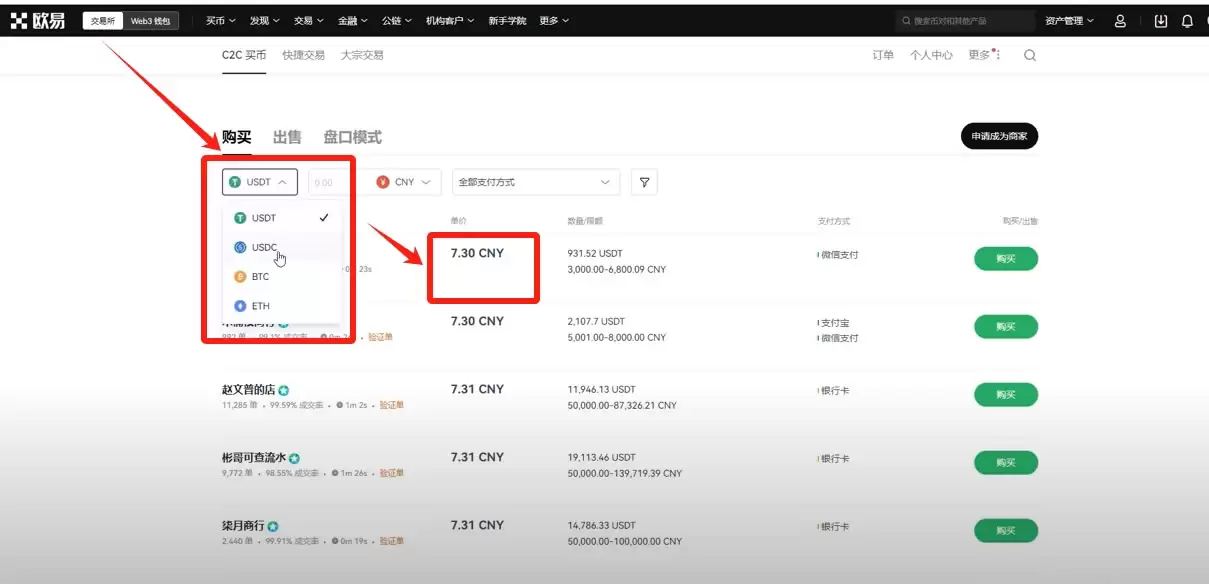Open the CNY fiat currency dropdown
This screenshot has height=584, width=1209.
[x=404, y=182]
